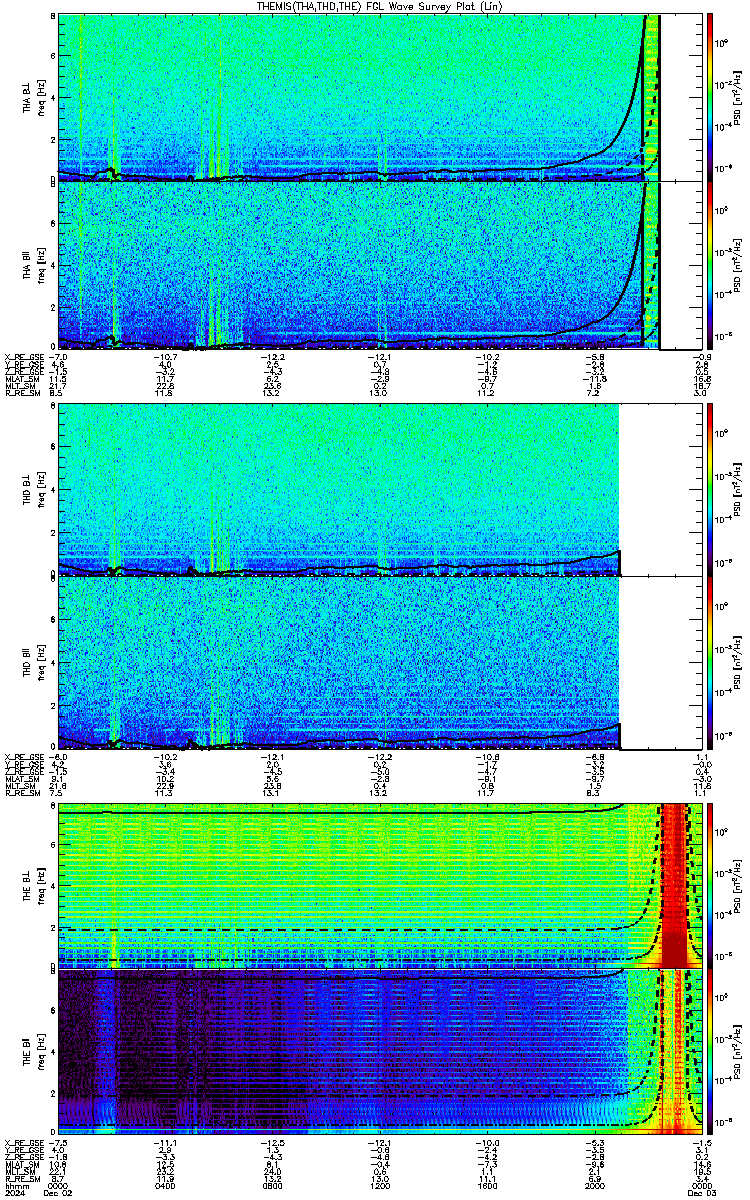Screen dimensions: 750x1200
Task: Click the PSD color bar beside THD B-parallel panel
Action: 710,663
